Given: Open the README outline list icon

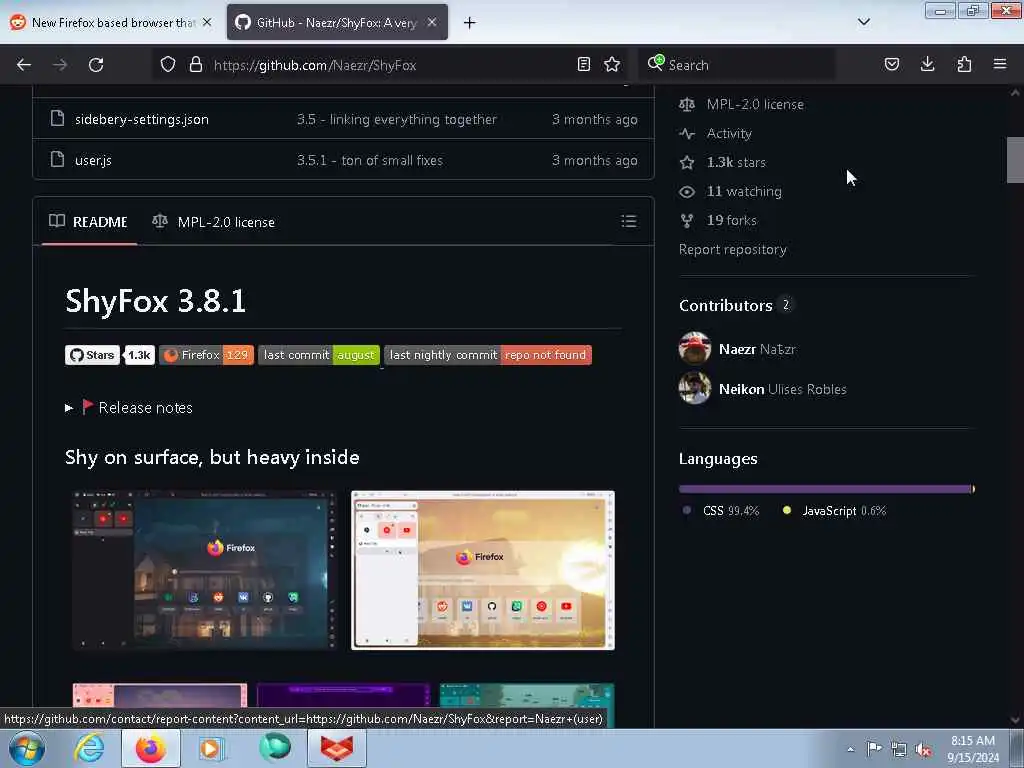Looking at the screenshot, I should pos(628,221).
